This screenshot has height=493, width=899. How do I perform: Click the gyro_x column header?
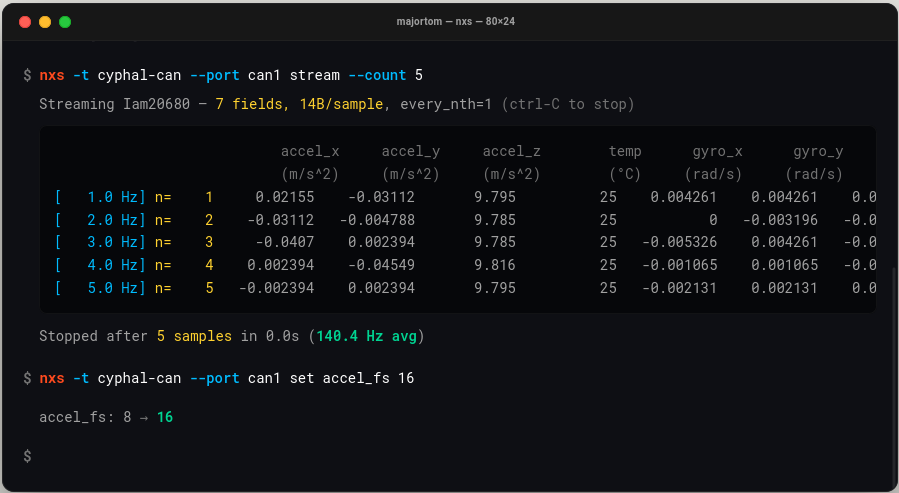(x=717, y=151)
